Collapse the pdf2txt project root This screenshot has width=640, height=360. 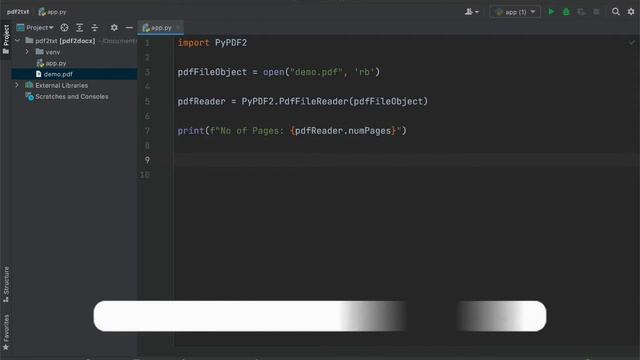(18, 41)
